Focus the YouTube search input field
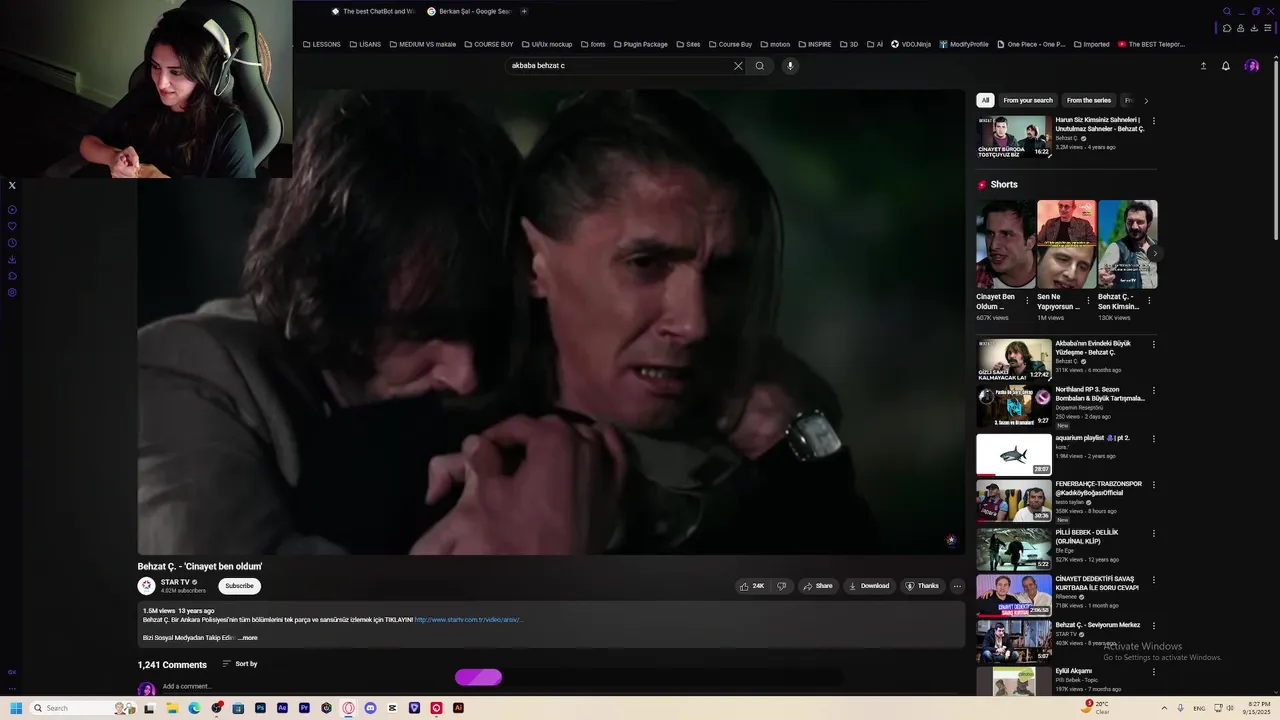This screenshot has height=720, width=1280. (x=620, y=66)
